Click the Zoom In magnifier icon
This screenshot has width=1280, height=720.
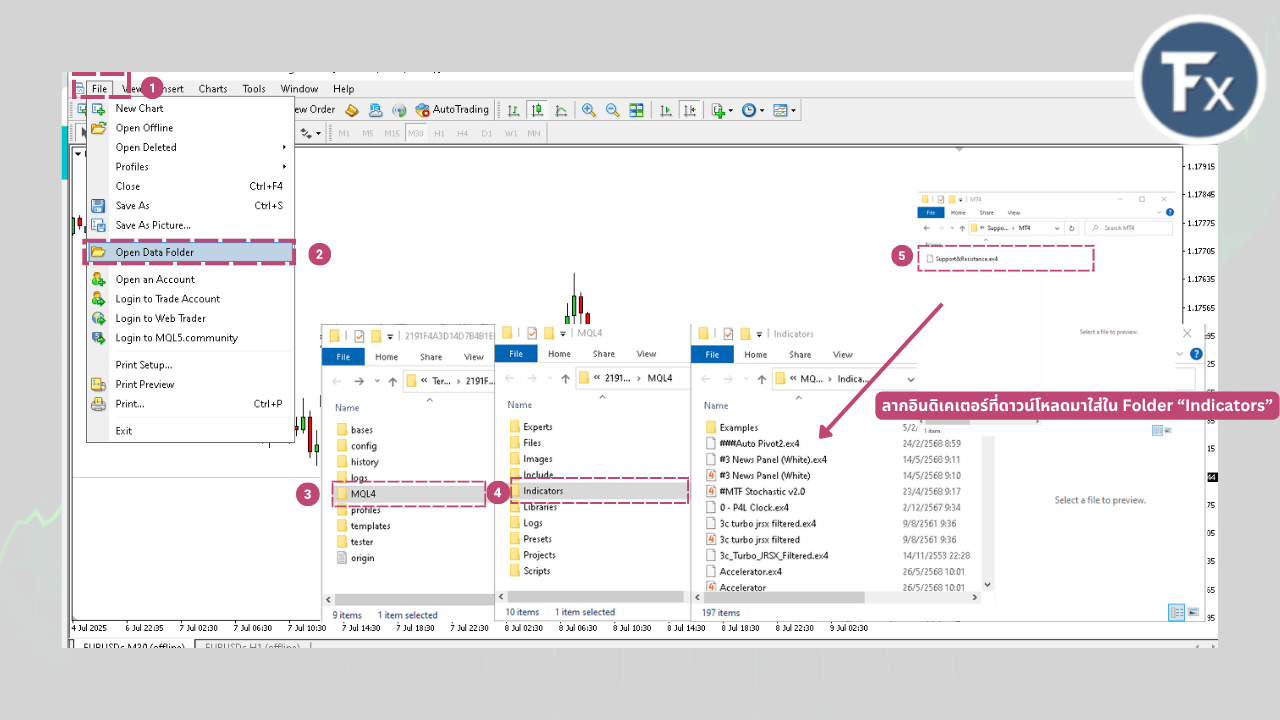[589, 110]
